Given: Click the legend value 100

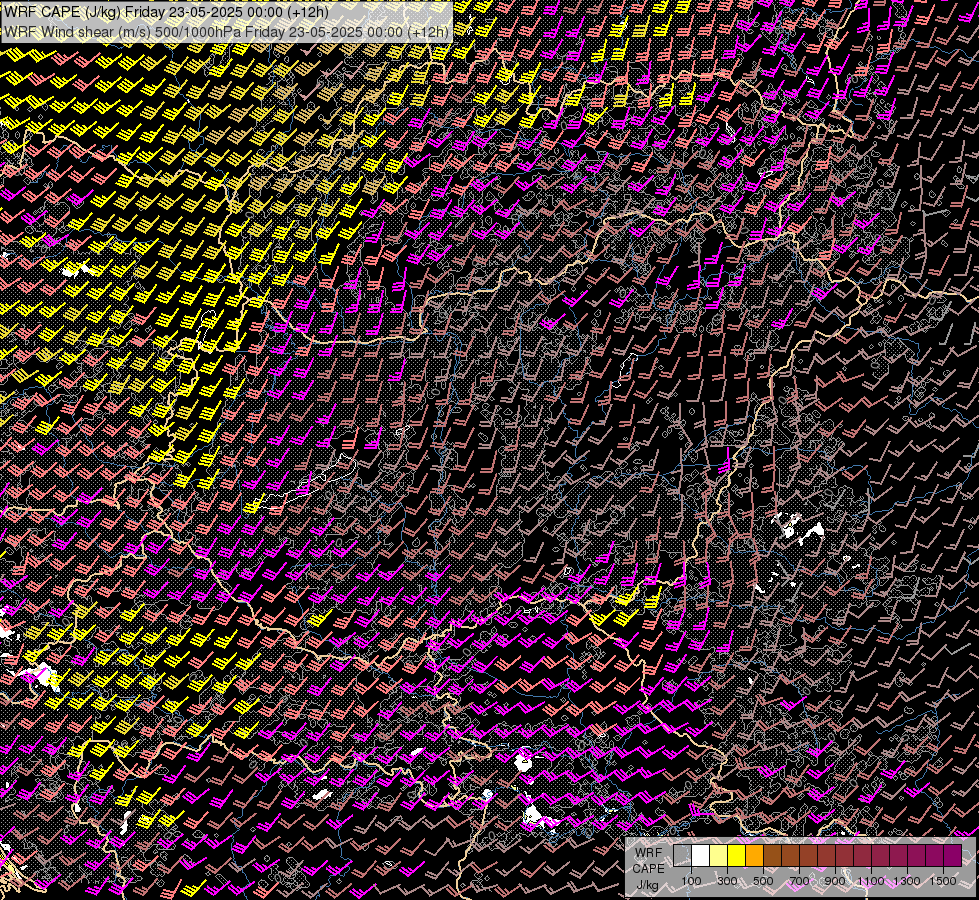Looking at the screenshot, I should [691, 881].
